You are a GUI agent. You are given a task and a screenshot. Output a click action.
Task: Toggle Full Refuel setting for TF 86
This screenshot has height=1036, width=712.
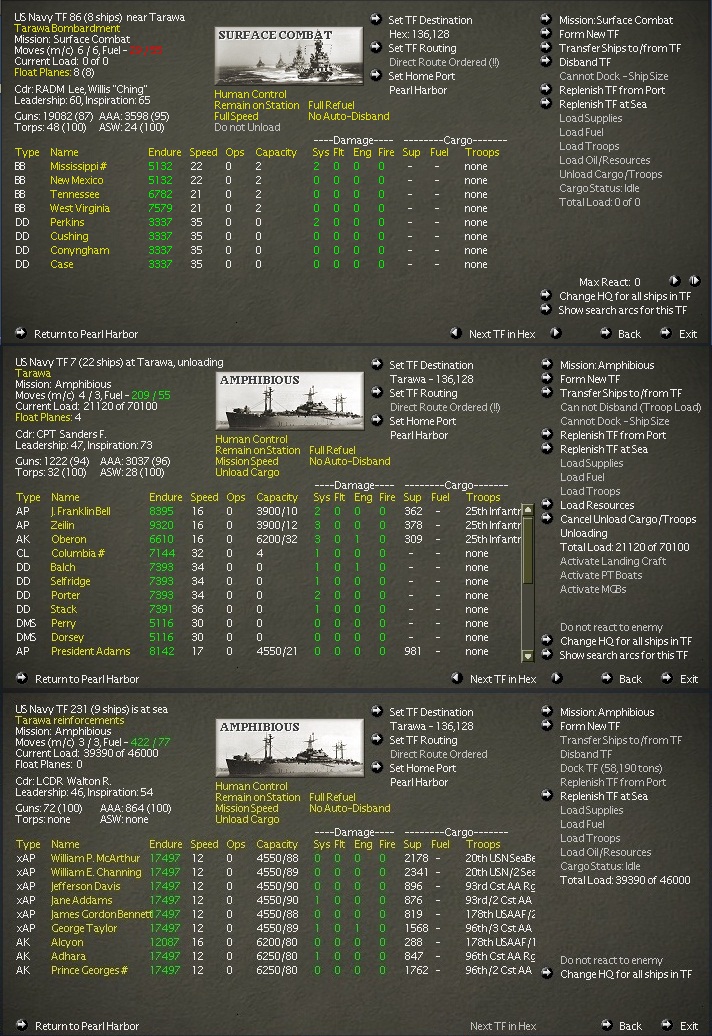(331, 105)
